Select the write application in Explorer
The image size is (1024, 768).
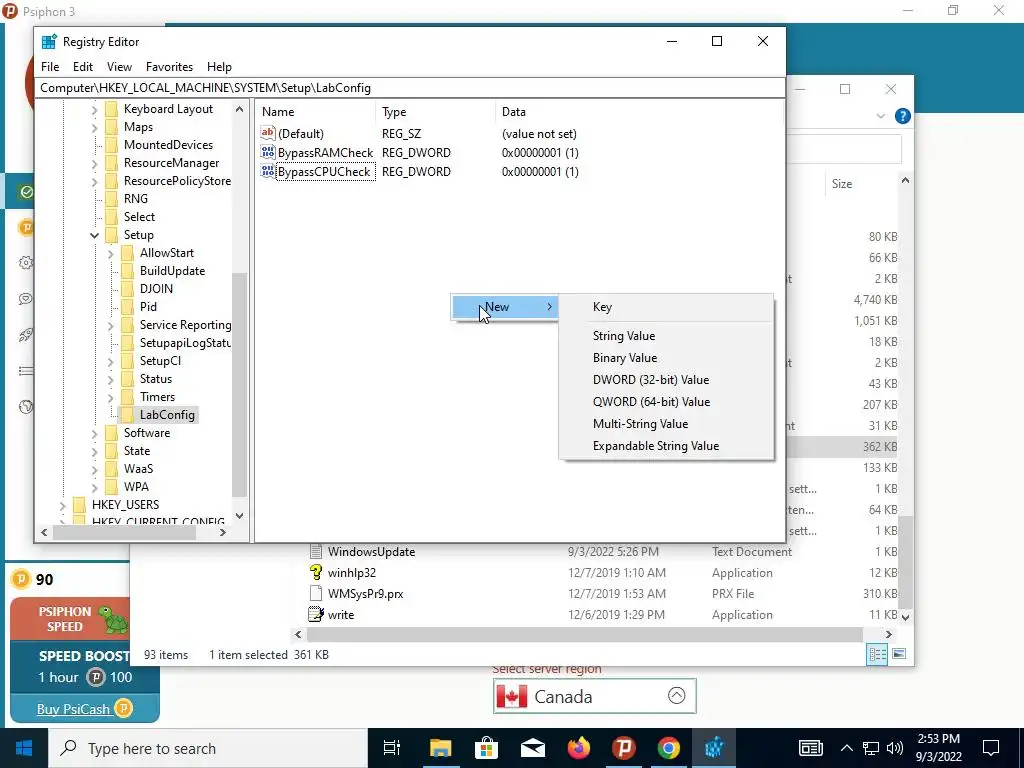341,615
